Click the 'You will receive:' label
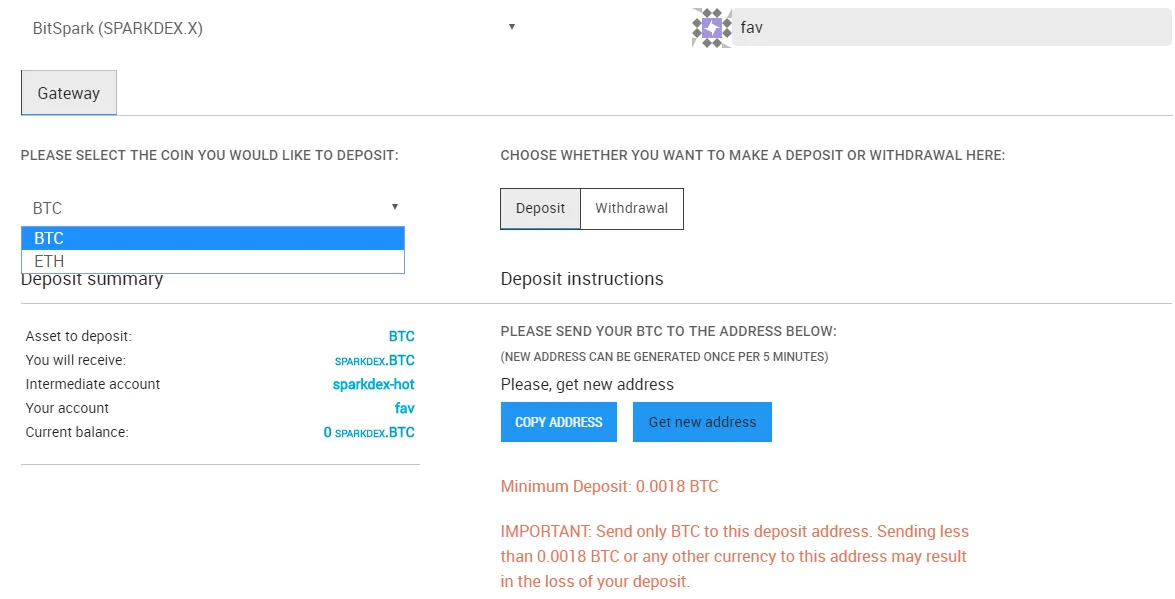The image size is (1175, 599). coord(76,361)
